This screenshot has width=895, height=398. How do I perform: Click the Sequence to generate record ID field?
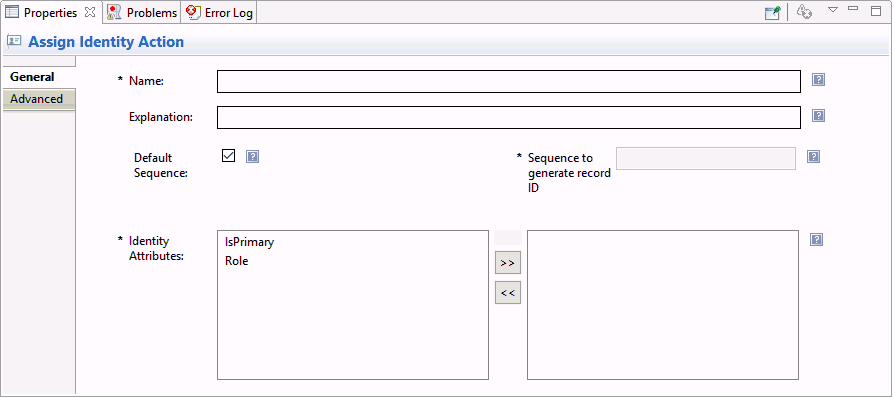click(705, 158)
